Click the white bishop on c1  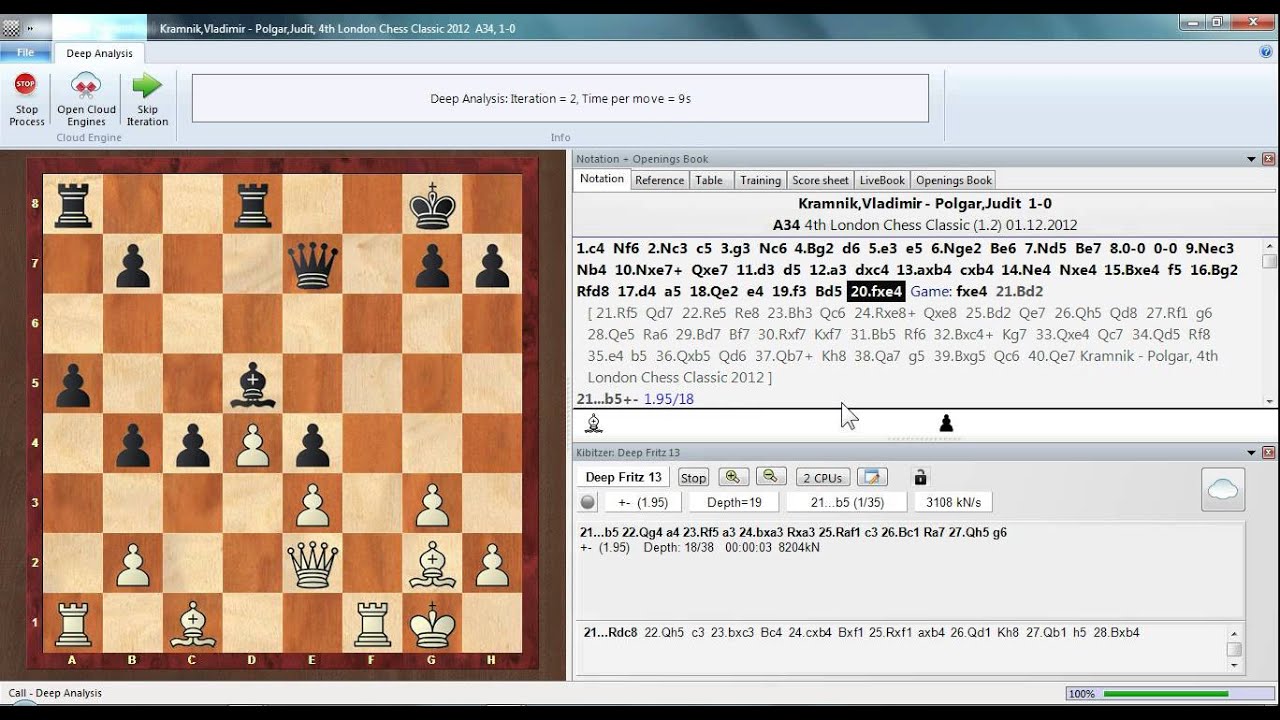coord(193,626)
